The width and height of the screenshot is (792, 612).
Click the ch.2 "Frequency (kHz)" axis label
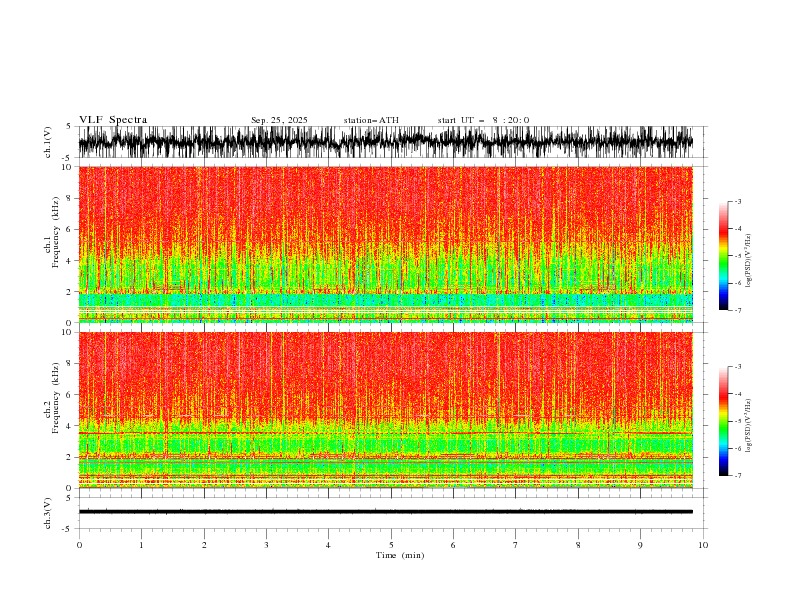click(56, 398)
